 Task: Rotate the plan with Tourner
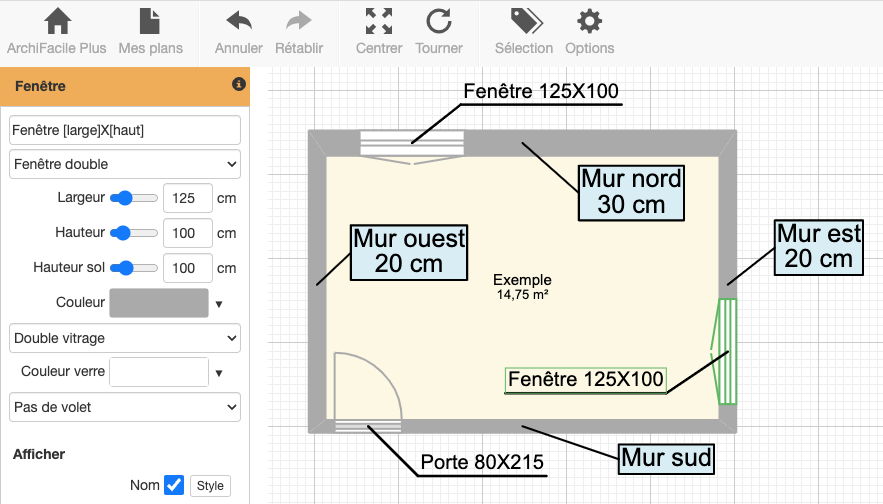(x=439, y=22)
